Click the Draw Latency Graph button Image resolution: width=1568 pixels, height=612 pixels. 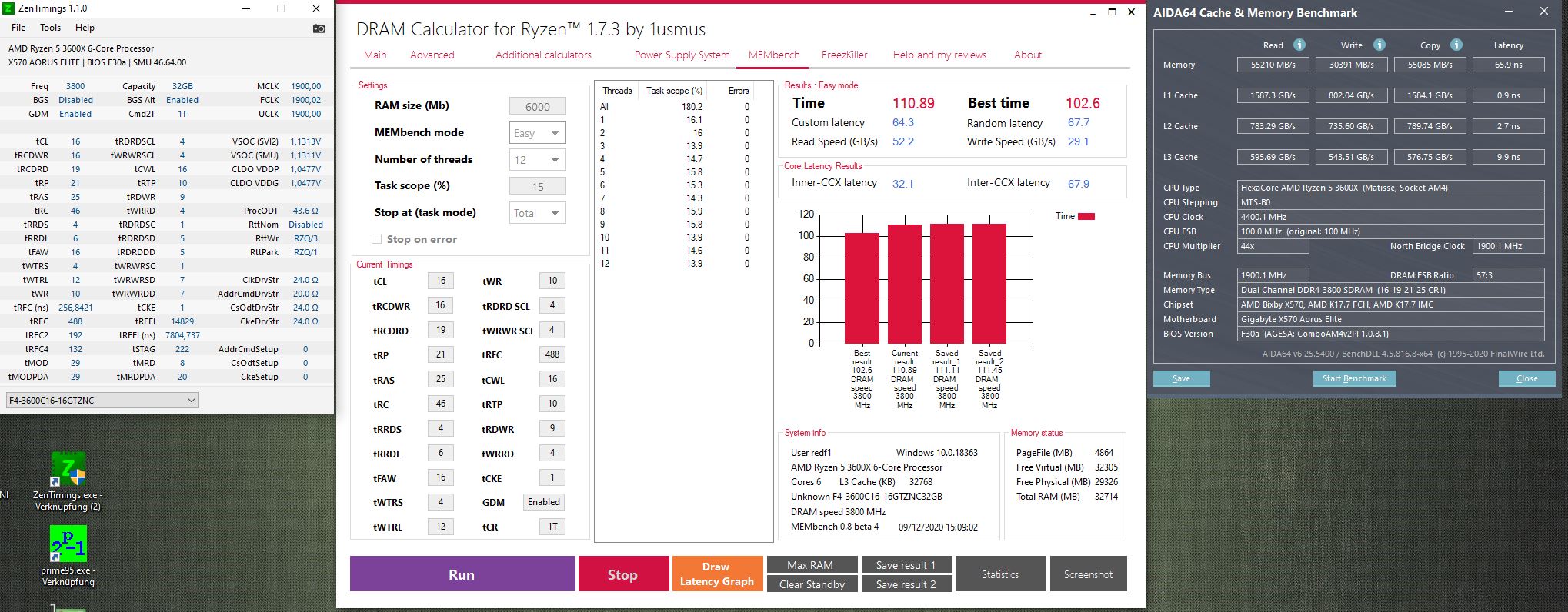717,574
